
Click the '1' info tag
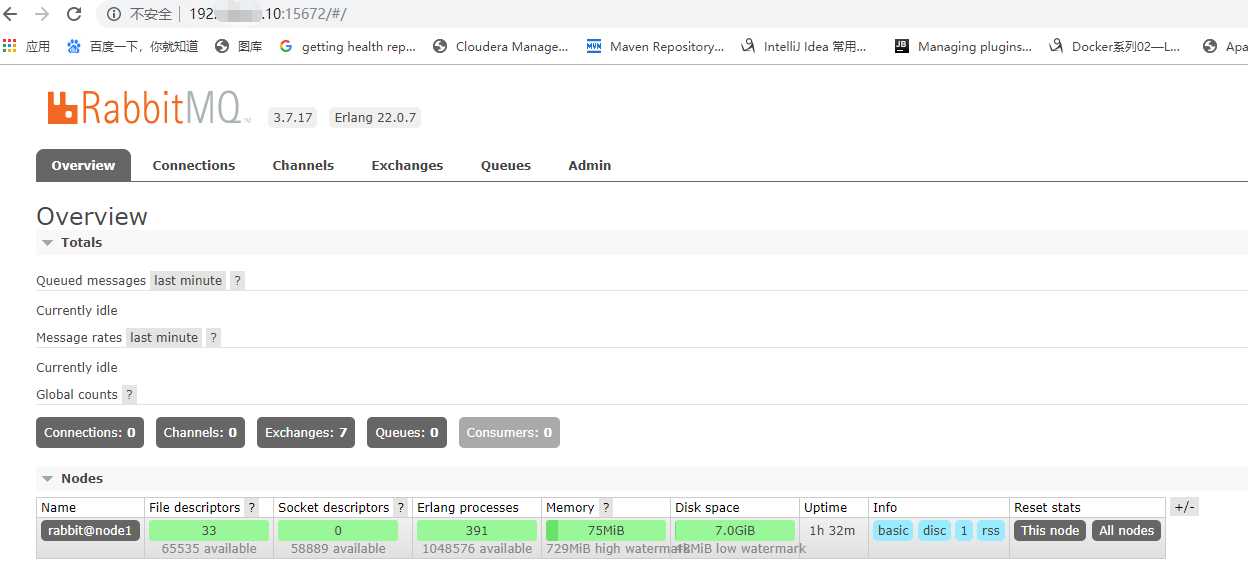pyautogui.click(x=964, y=531)
